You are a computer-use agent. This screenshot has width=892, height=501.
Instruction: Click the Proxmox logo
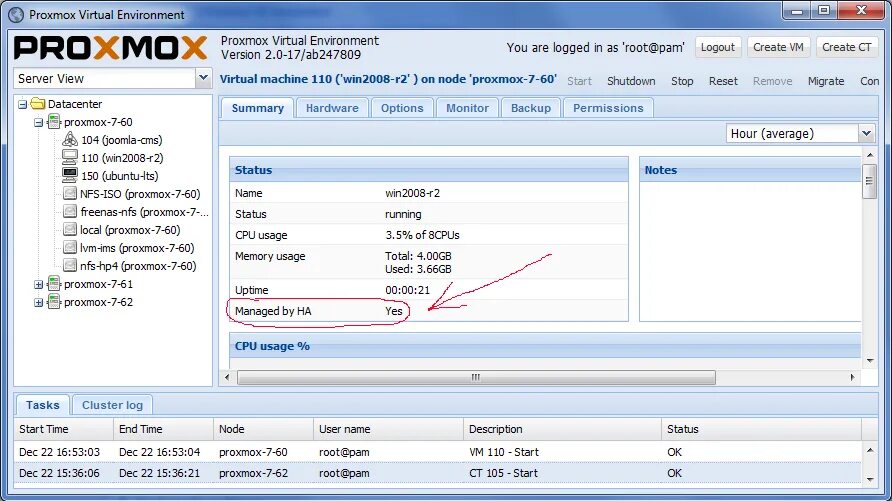[111, 48]
